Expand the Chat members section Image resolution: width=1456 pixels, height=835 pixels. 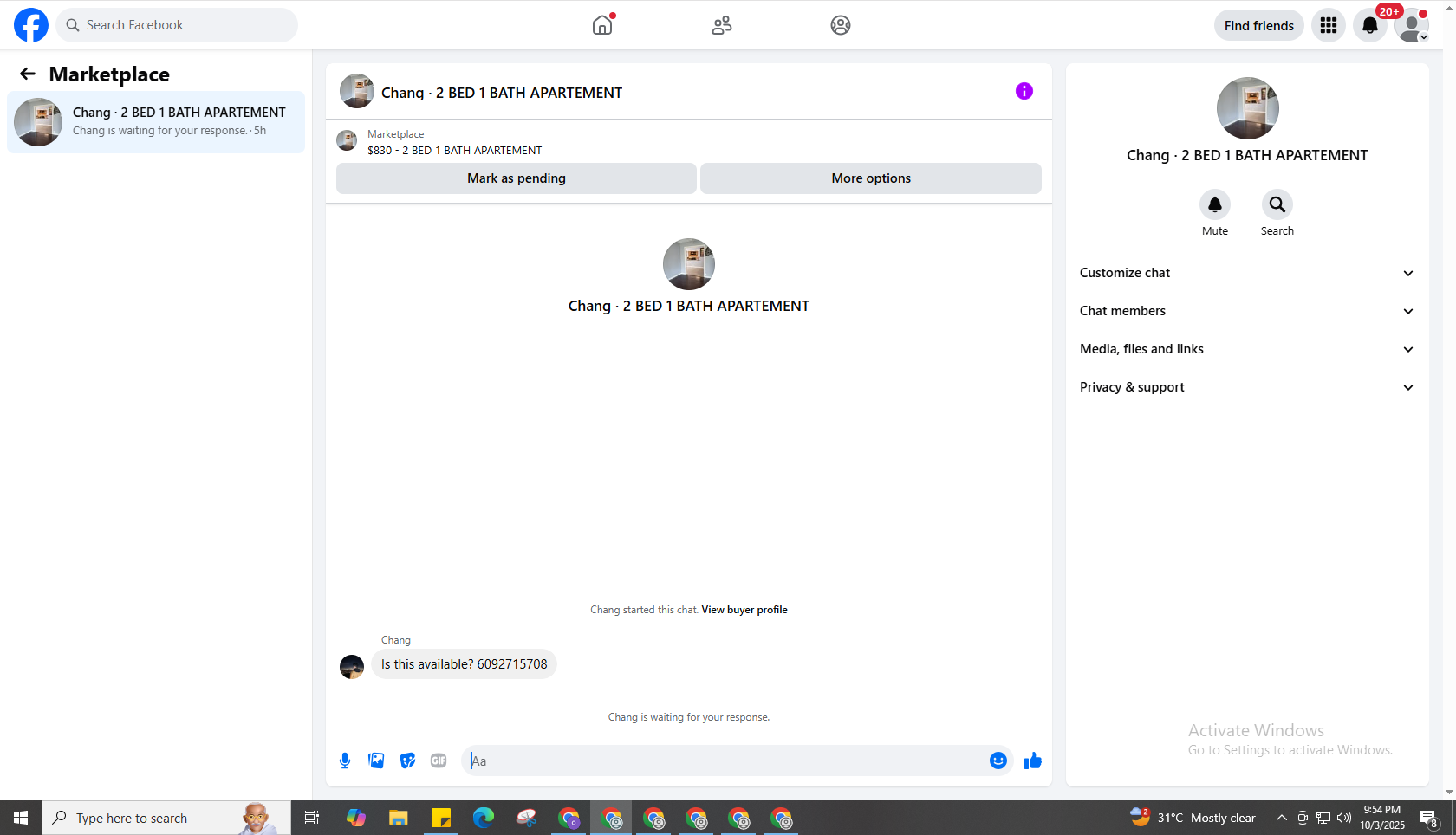coord(1247,311)
